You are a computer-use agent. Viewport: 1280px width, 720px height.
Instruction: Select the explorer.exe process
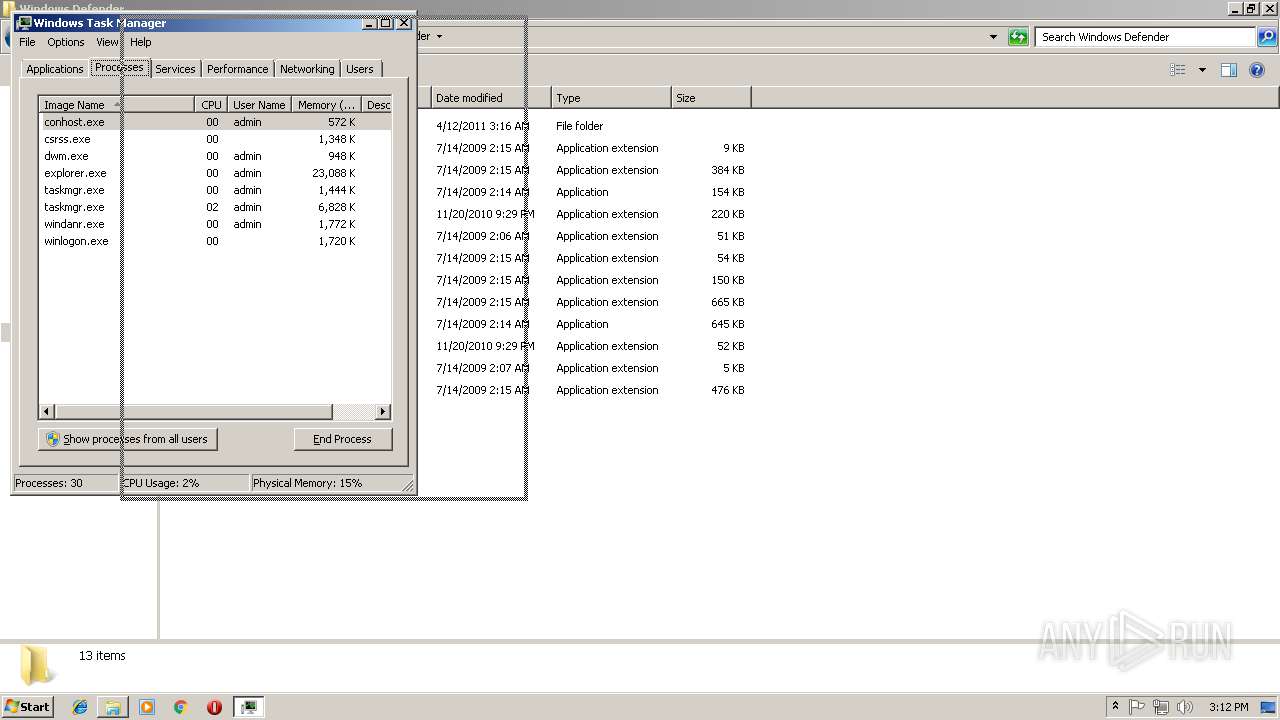coord(215,173)
